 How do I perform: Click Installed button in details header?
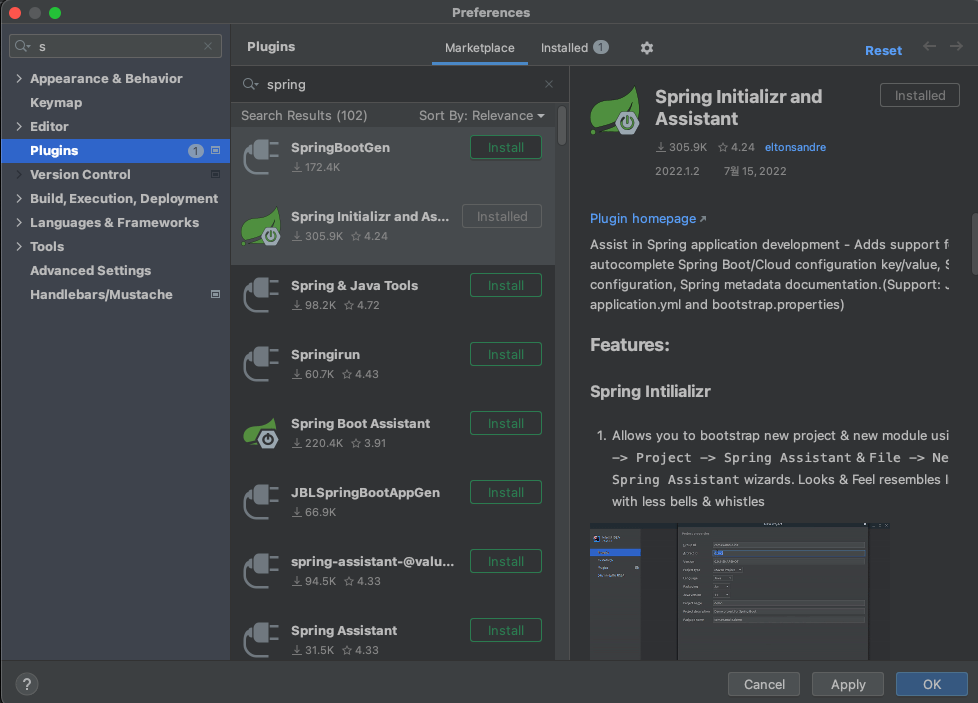point(920,95)
